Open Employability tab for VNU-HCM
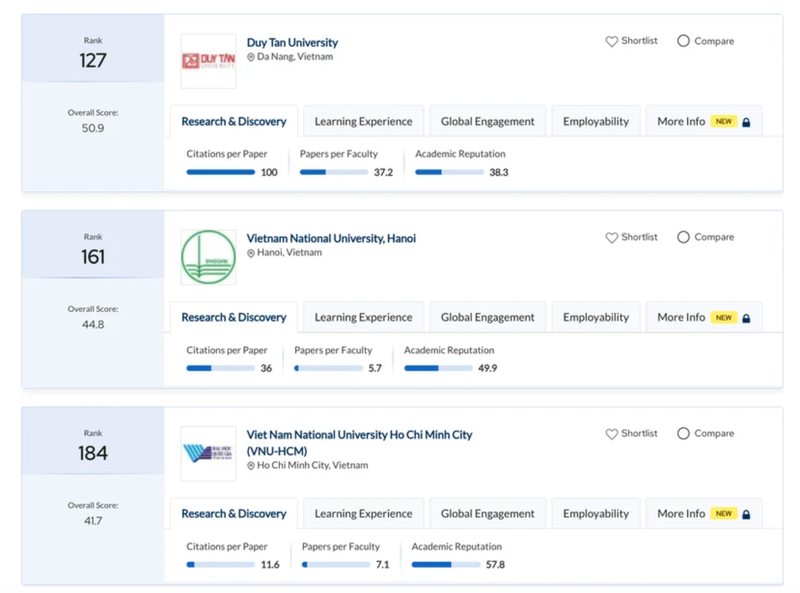The width and height of the screenshot is (800, 593). 596,513
